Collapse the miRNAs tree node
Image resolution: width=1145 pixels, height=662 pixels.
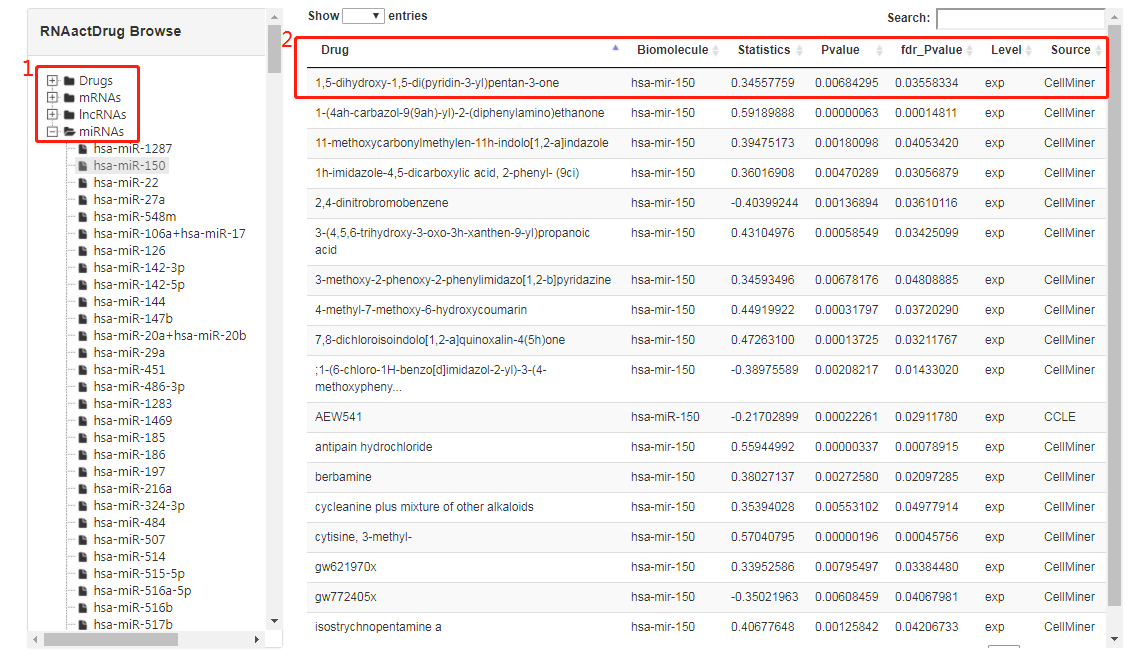[x=52, y=131]
